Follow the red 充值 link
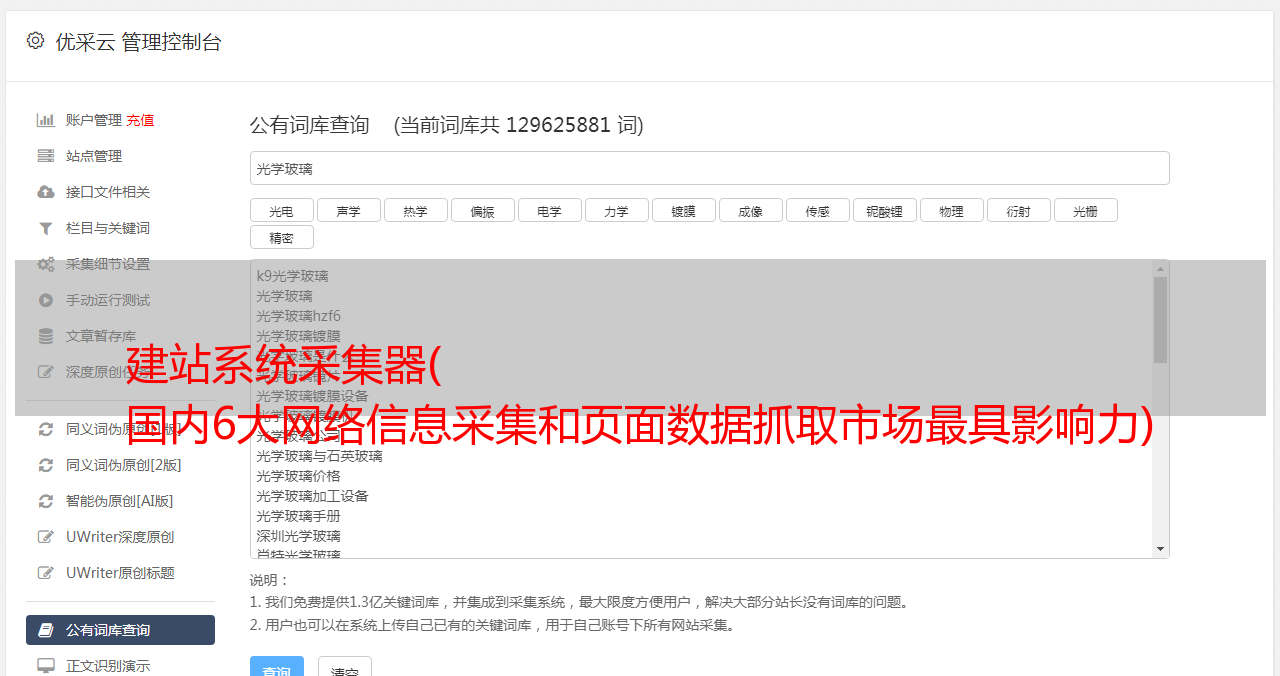 point(140,120)
